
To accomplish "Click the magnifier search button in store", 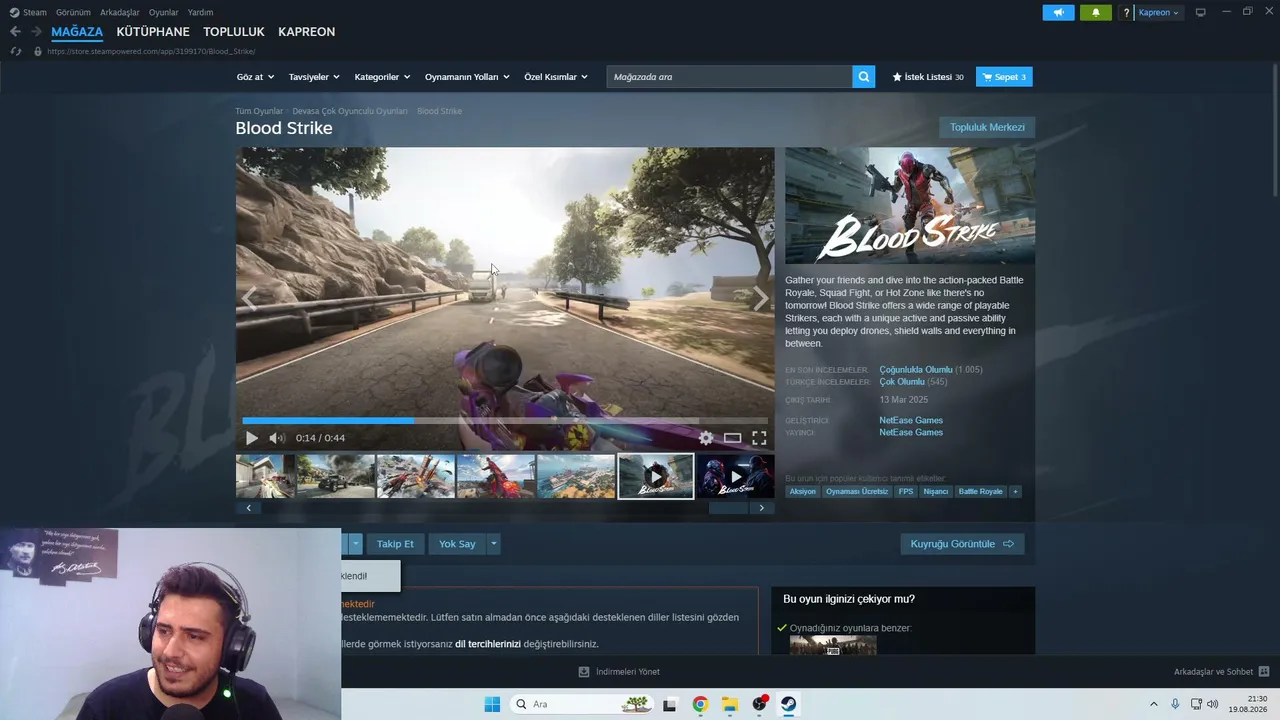I will tap(863, 77).
